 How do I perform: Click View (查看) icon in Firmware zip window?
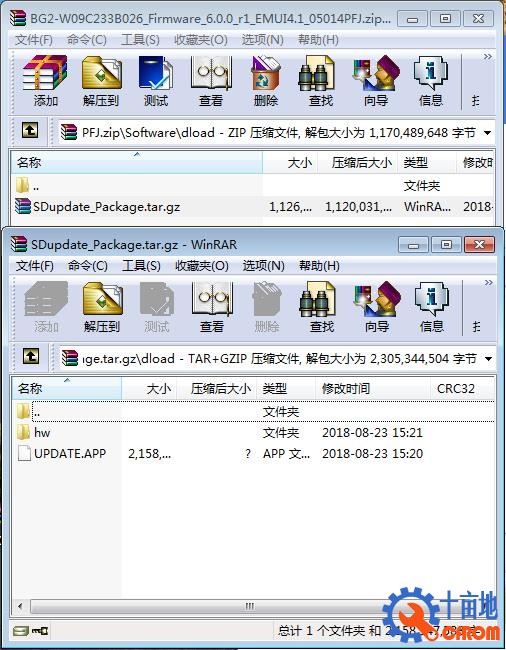(x=211, y=81)
